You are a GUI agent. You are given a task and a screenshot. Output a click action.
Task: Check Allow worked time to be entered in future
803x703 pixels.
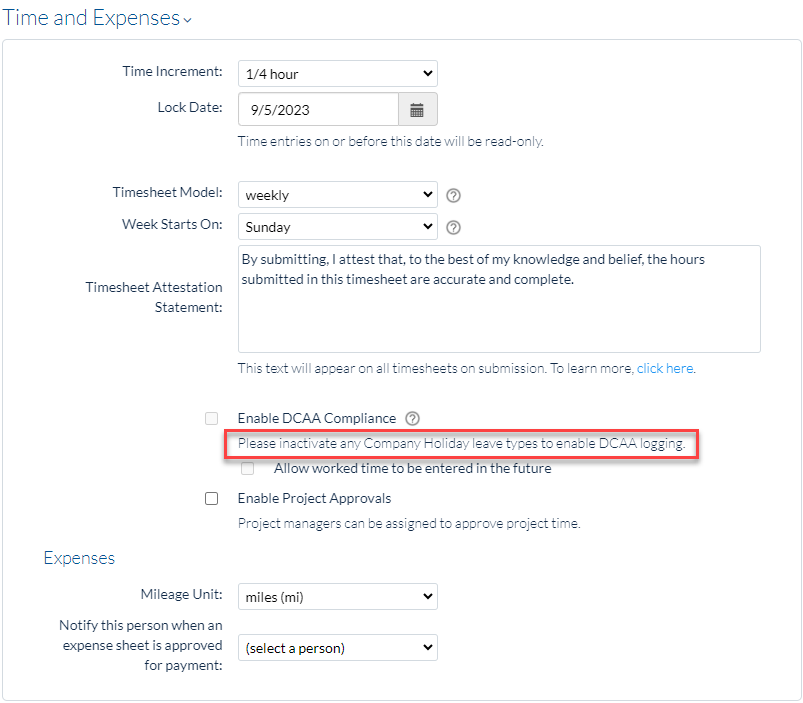(x=247, y=467)
